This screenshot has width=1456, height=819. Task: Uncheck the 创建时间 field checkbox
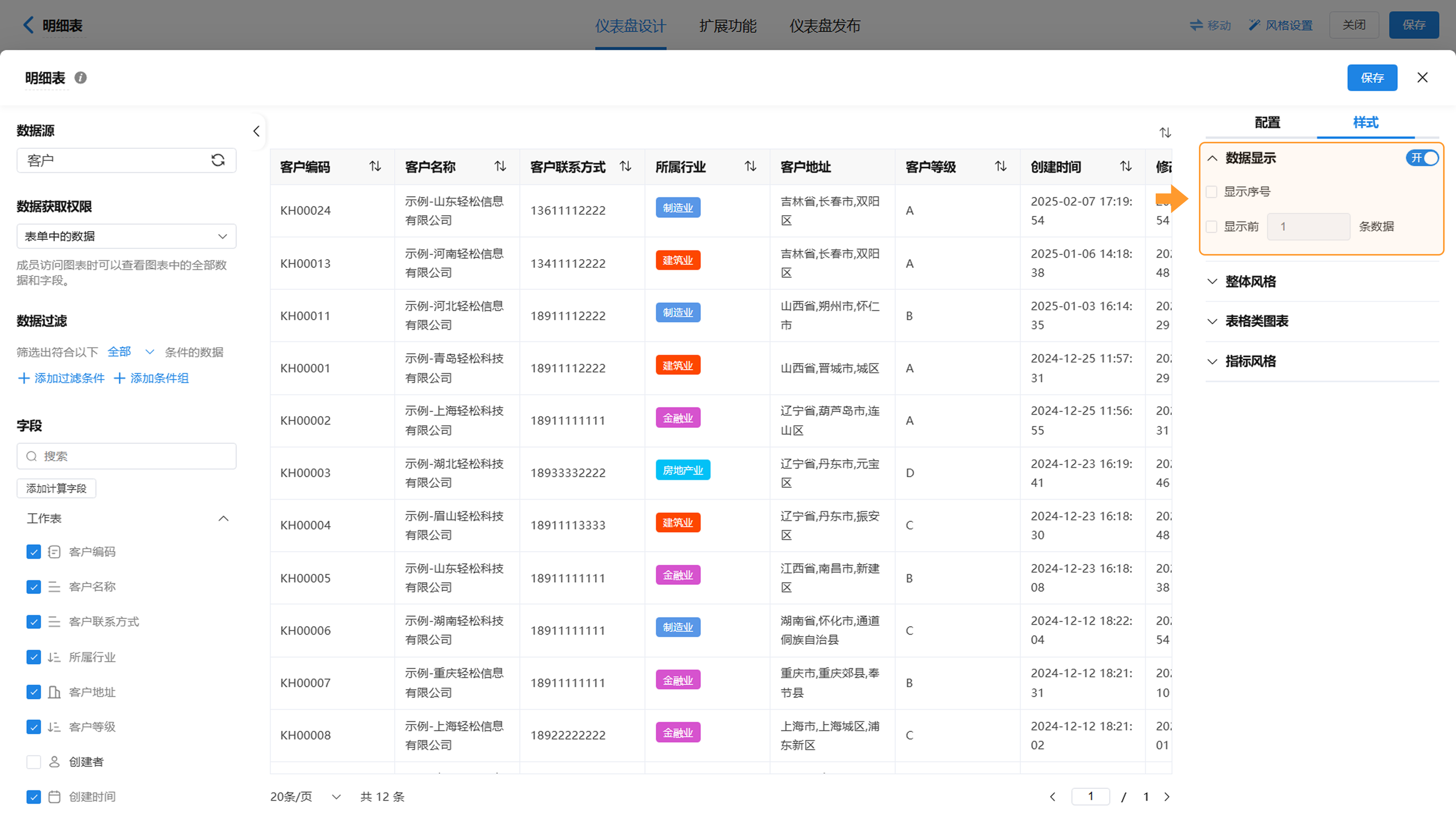[x=33, y=796]
